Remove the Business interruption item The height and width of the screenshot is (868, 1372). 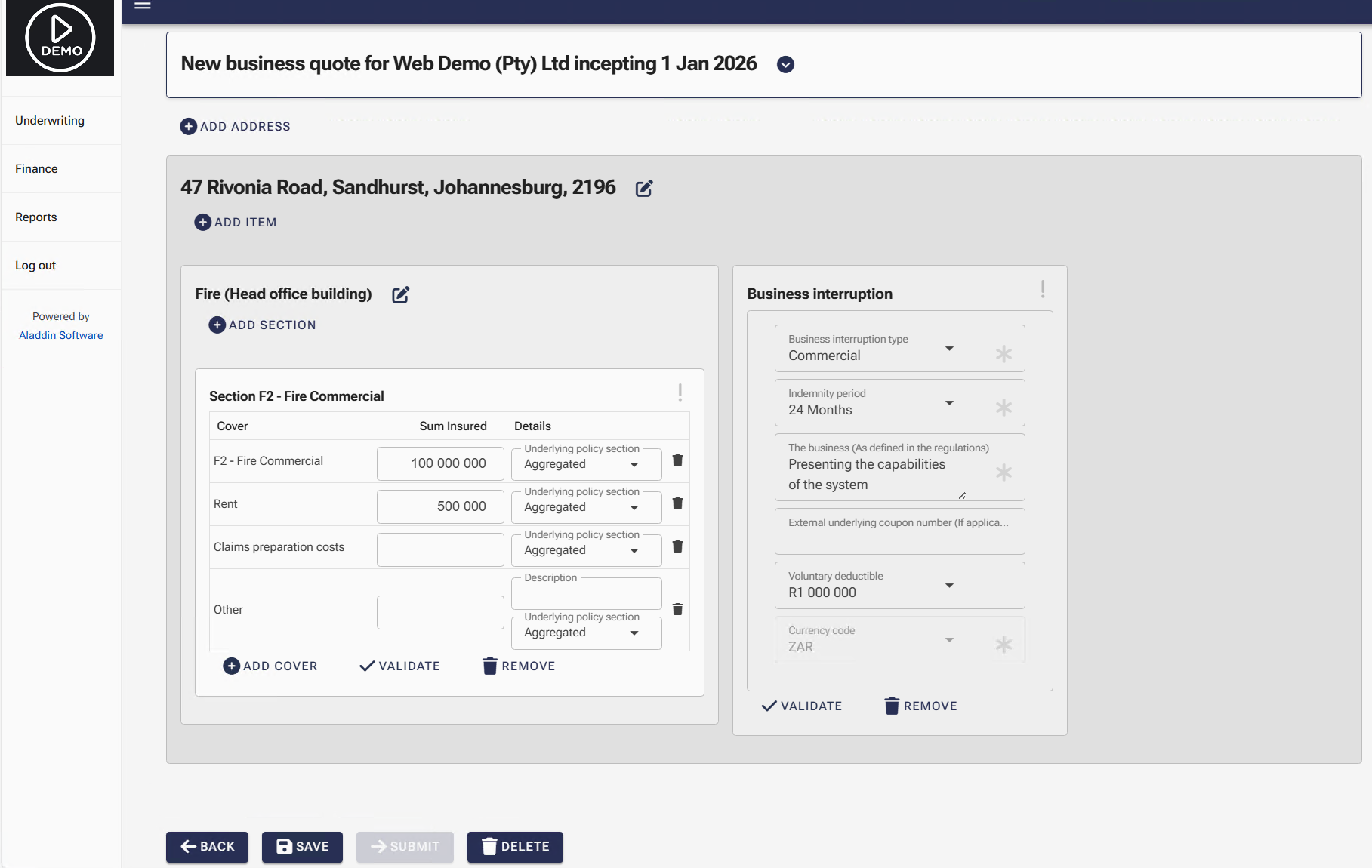tap(920, 706)
